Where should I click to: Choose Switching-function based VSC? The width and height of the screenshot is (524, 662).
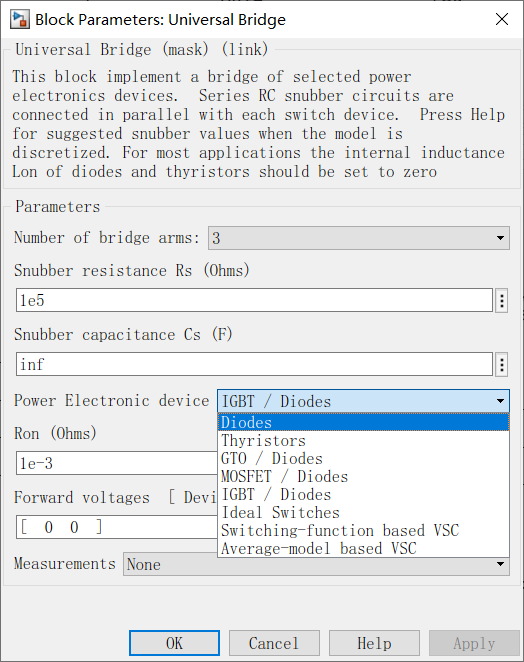[363, 531]
